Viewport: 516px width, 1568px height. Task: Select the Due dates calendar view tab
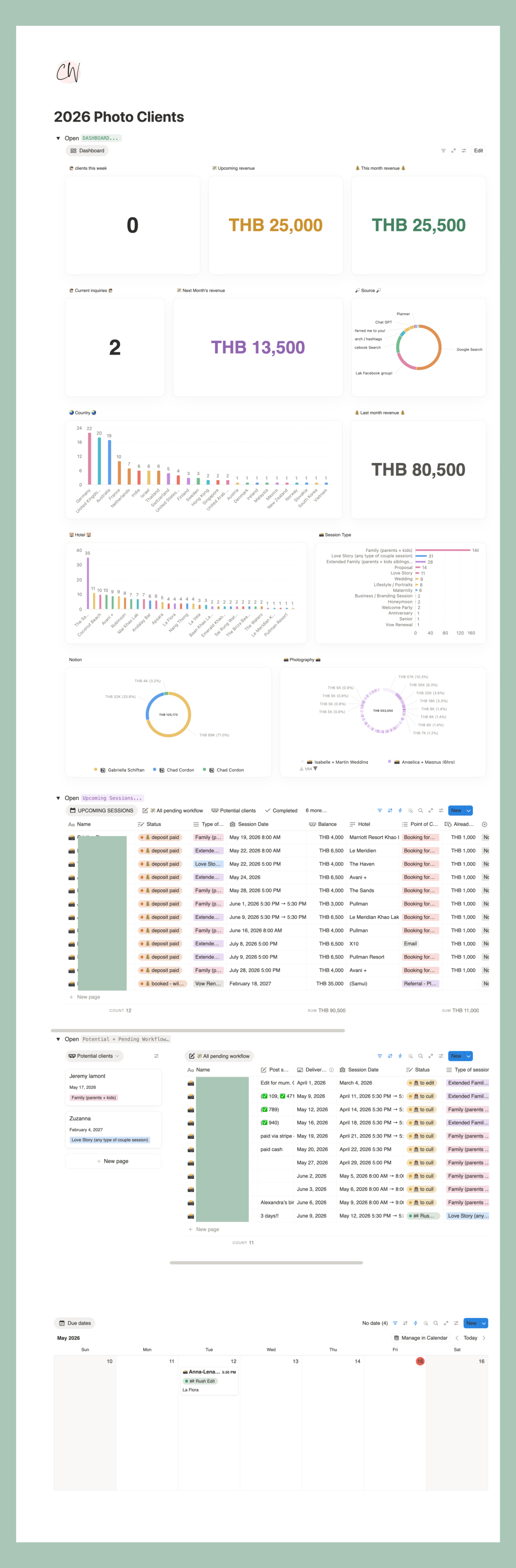(75, 1323)
